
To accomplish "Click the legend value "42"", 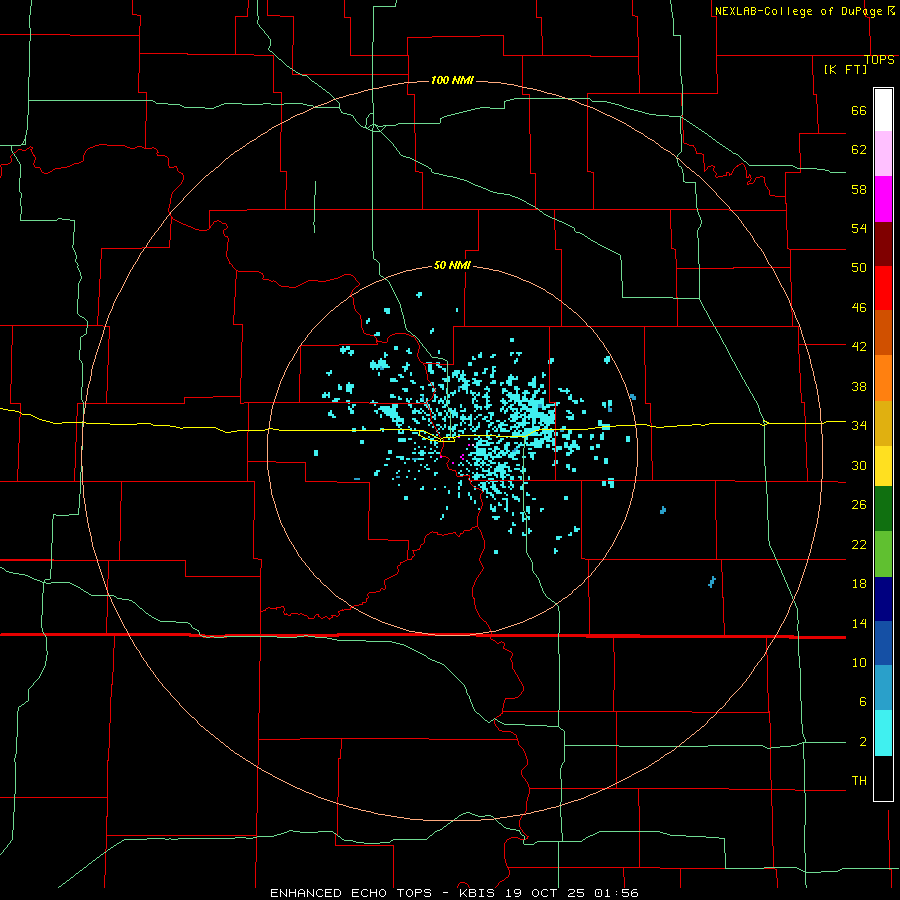I will tap(859, 347).
